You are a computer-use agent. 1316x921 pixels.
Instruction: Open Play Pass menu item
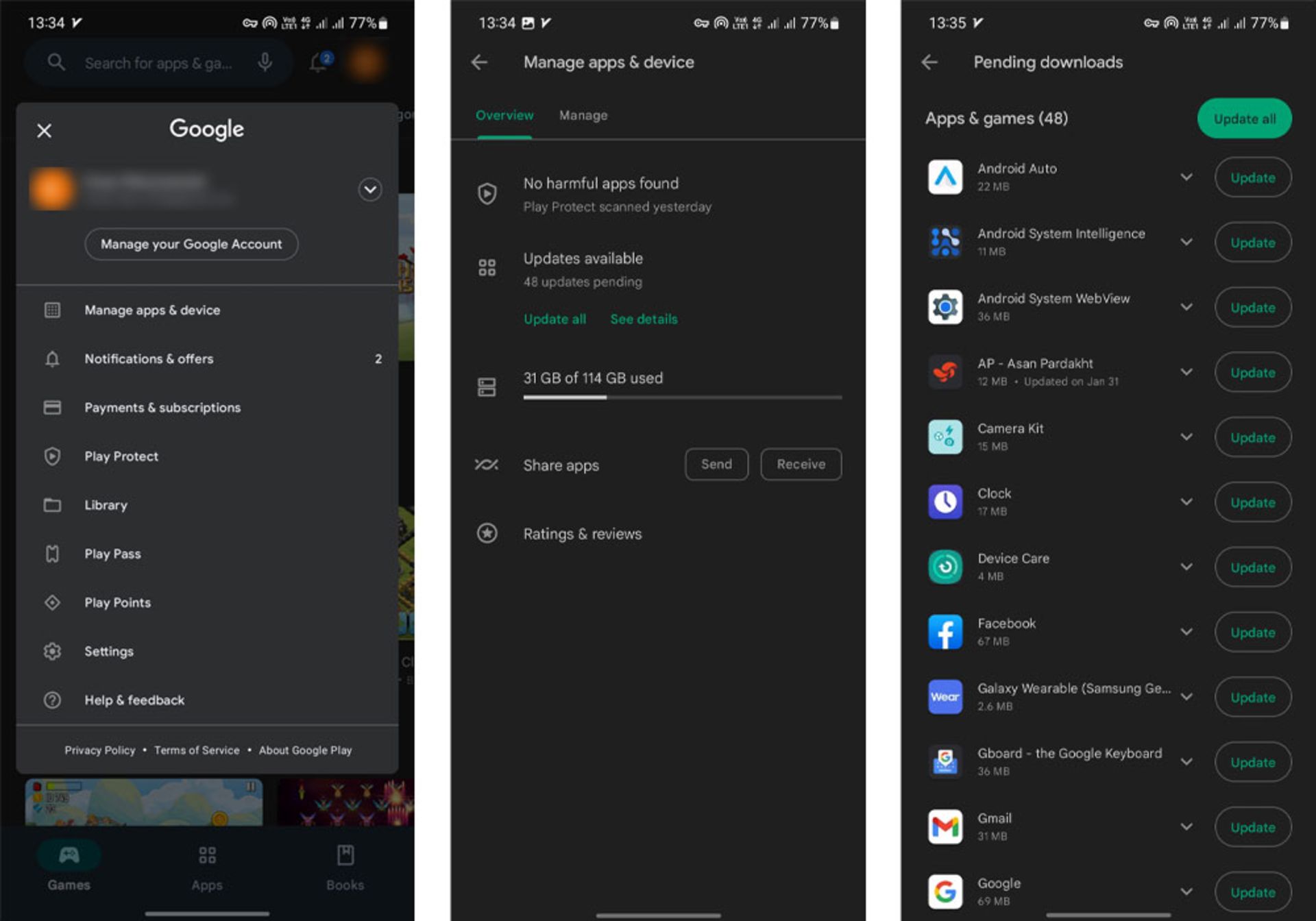[x=207, y=554]
